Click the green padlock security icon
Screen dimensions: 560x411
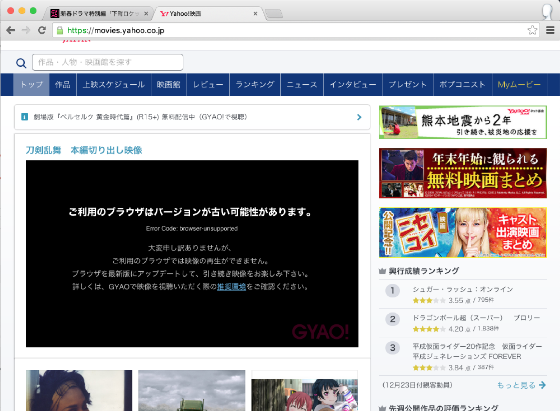60,30
